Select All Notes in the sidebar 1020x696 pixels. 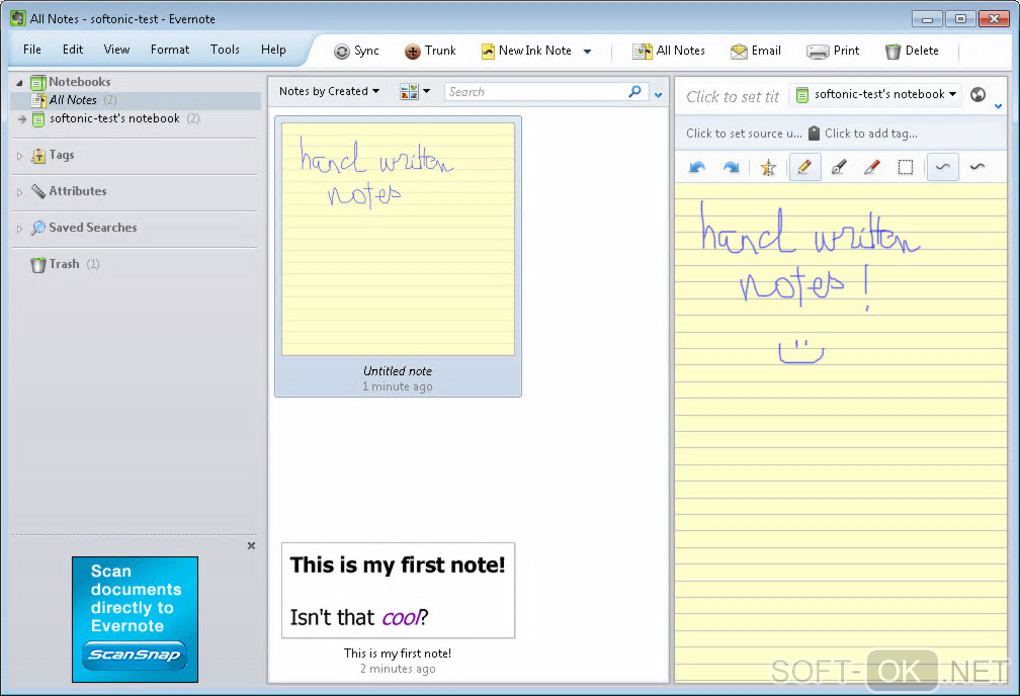pos(135,100)
